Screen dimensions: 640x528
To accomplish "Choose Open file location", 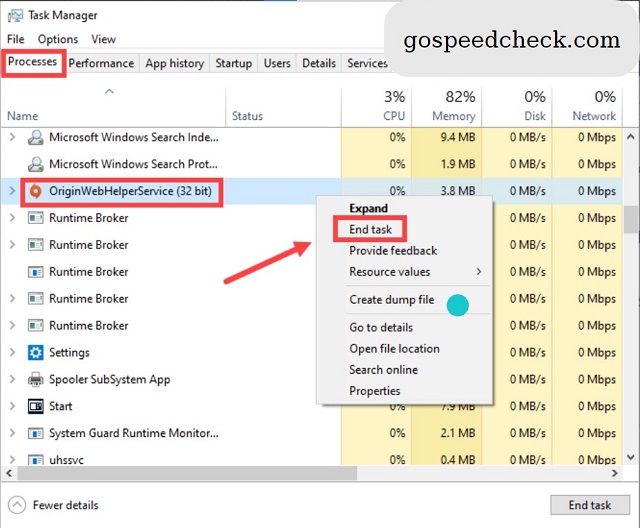I will click(394, 348).
